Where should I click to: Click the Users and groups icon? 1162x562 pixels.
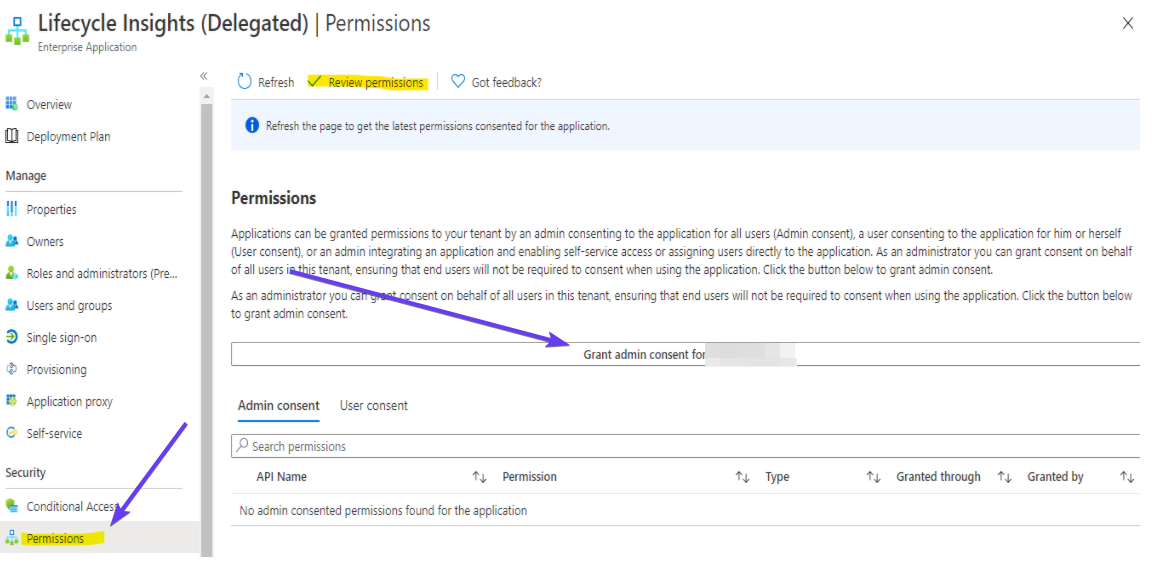tap(11, 305)
